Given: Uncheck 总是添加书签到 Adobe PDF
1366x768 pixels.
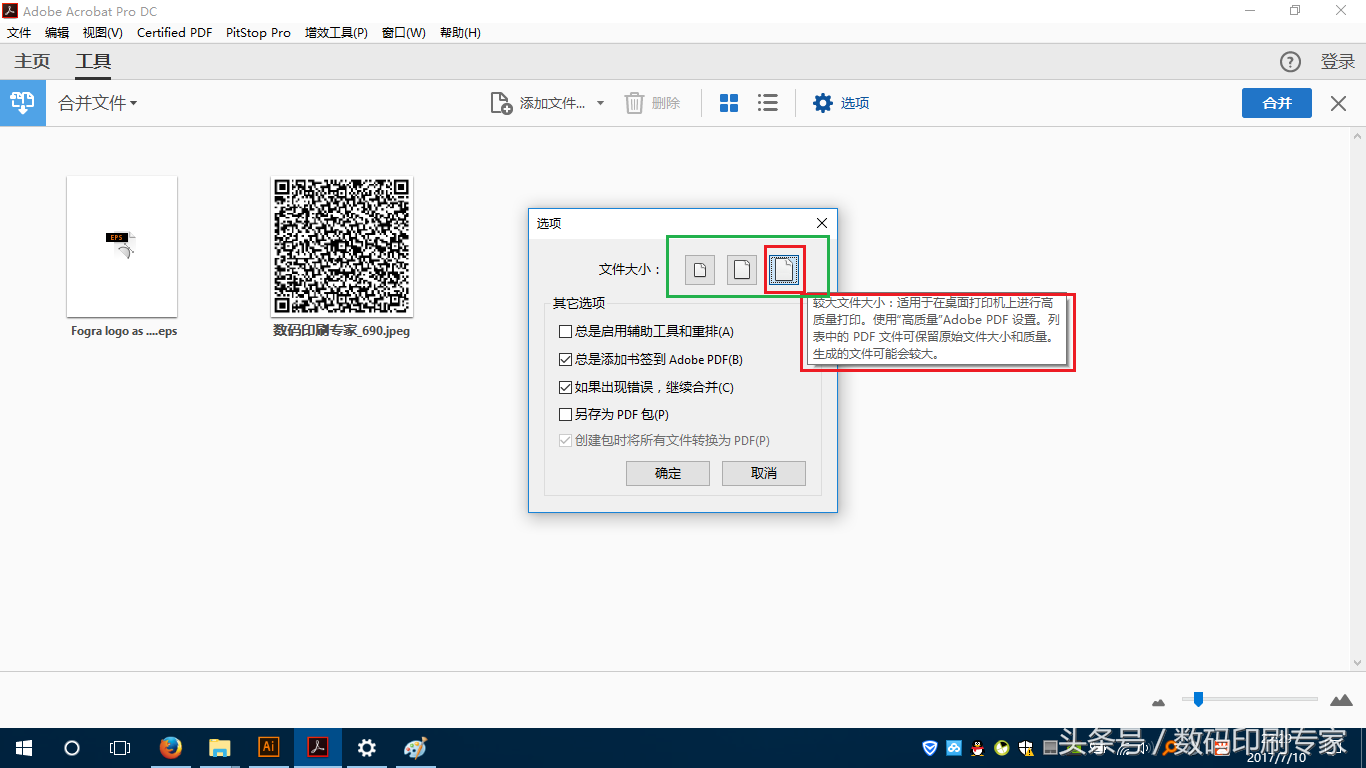Looking at the screenshot, I should coord(566,359).
